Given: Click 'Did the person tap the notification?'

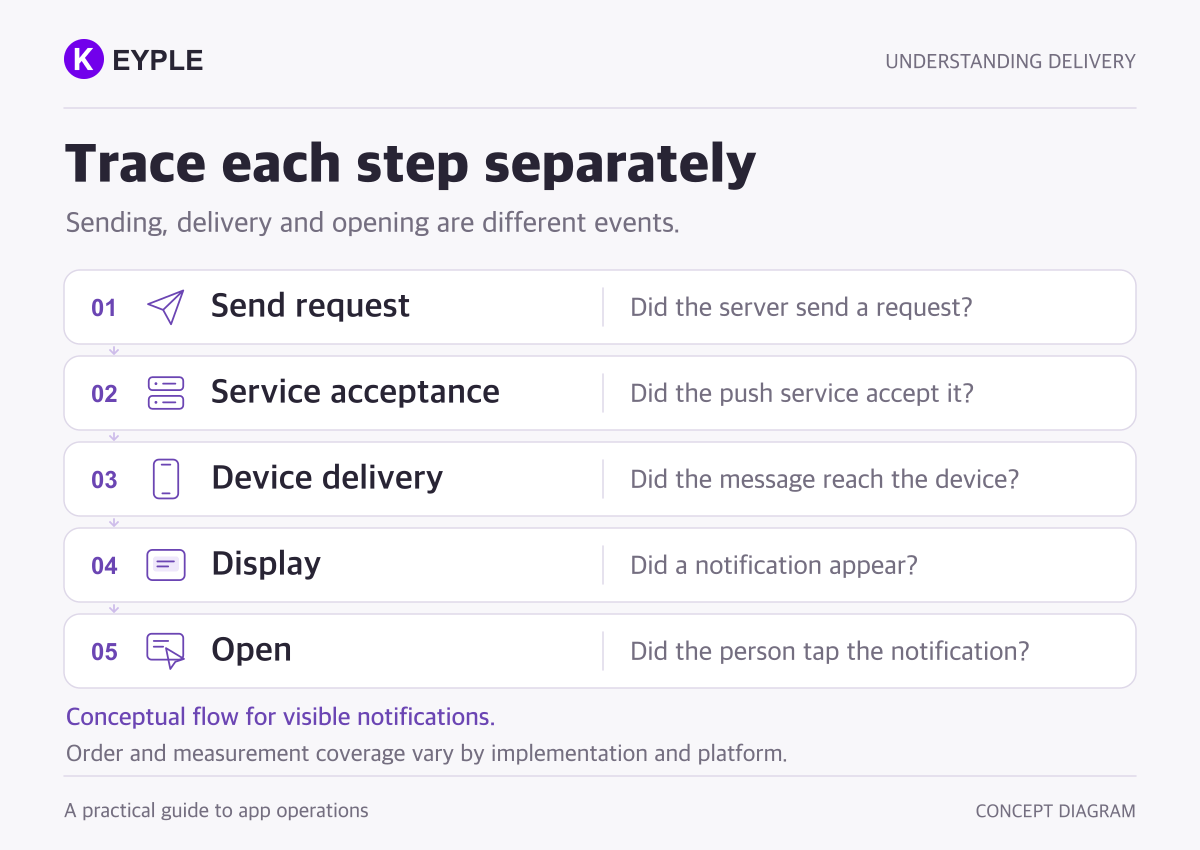Looking at the screenshot, I should click(x=830, y=651).
